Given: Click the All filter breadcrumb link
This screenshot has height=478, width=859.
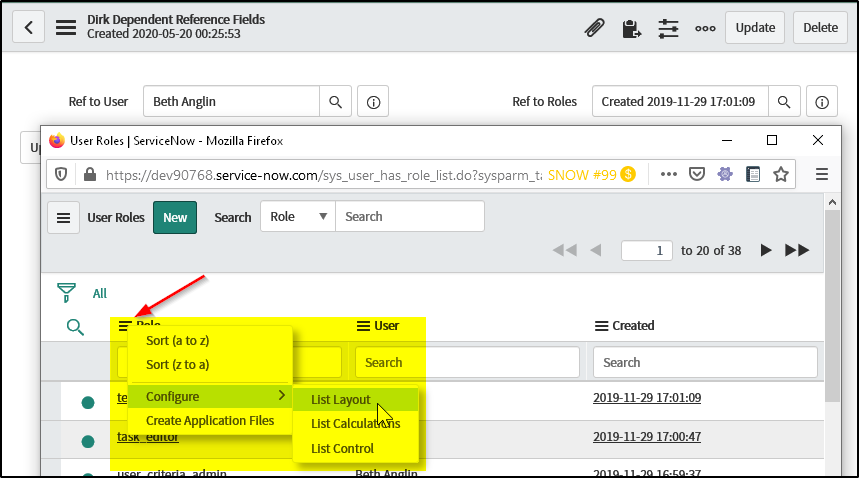Looking at the screenshot, I should point(100,293).
